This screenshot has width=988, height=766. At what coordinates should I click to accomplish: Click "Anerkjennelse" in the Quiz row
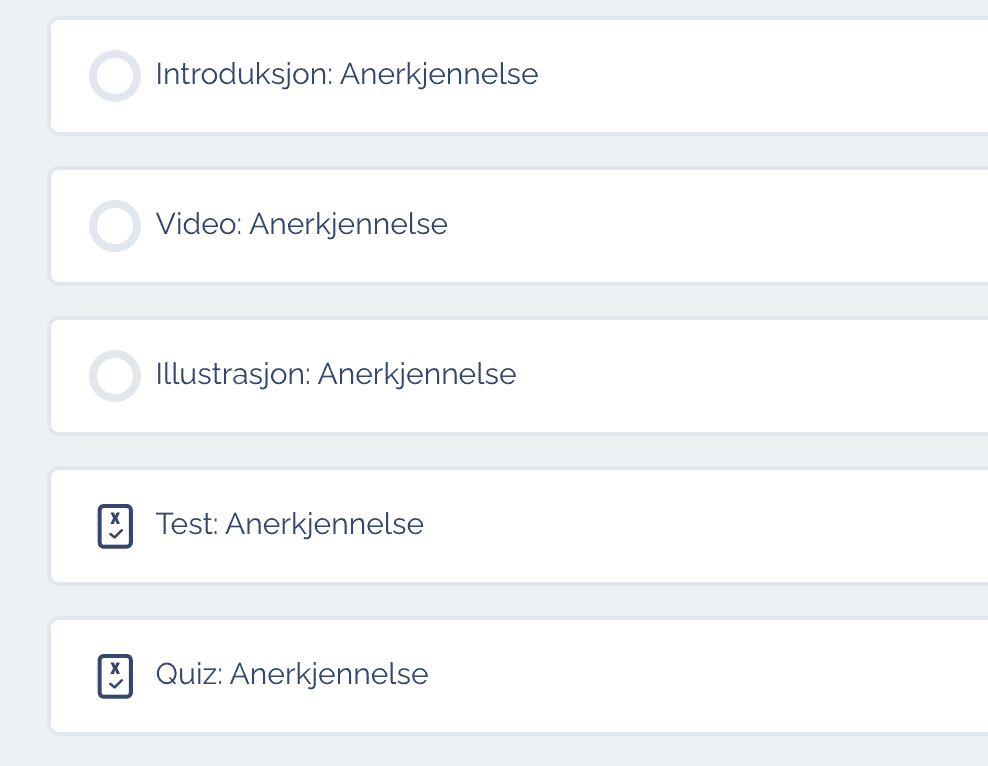tap(329, 675)
